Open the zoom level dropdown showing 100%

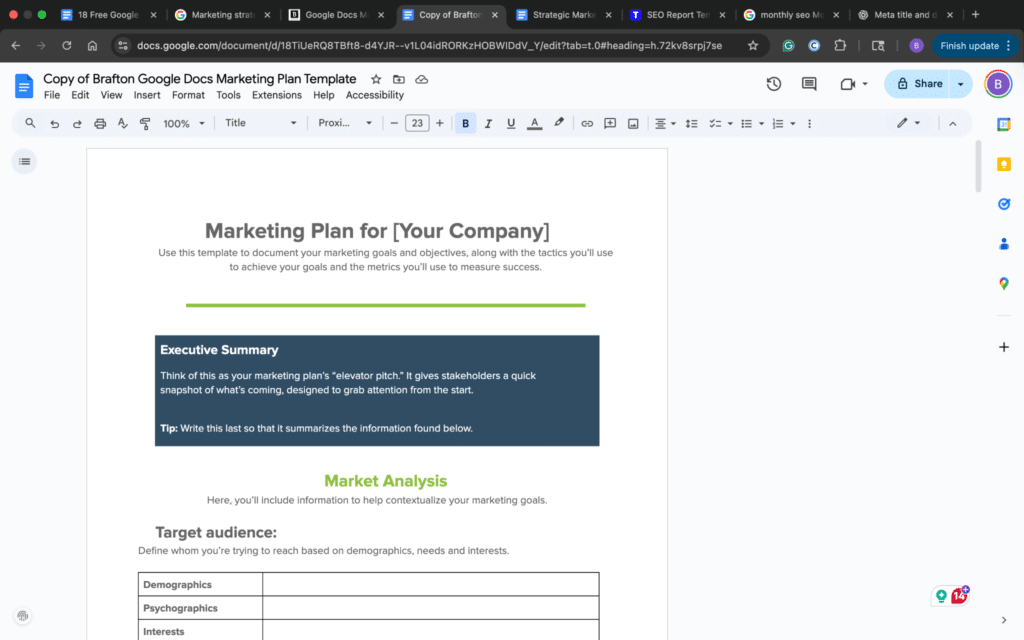(181, 122)
